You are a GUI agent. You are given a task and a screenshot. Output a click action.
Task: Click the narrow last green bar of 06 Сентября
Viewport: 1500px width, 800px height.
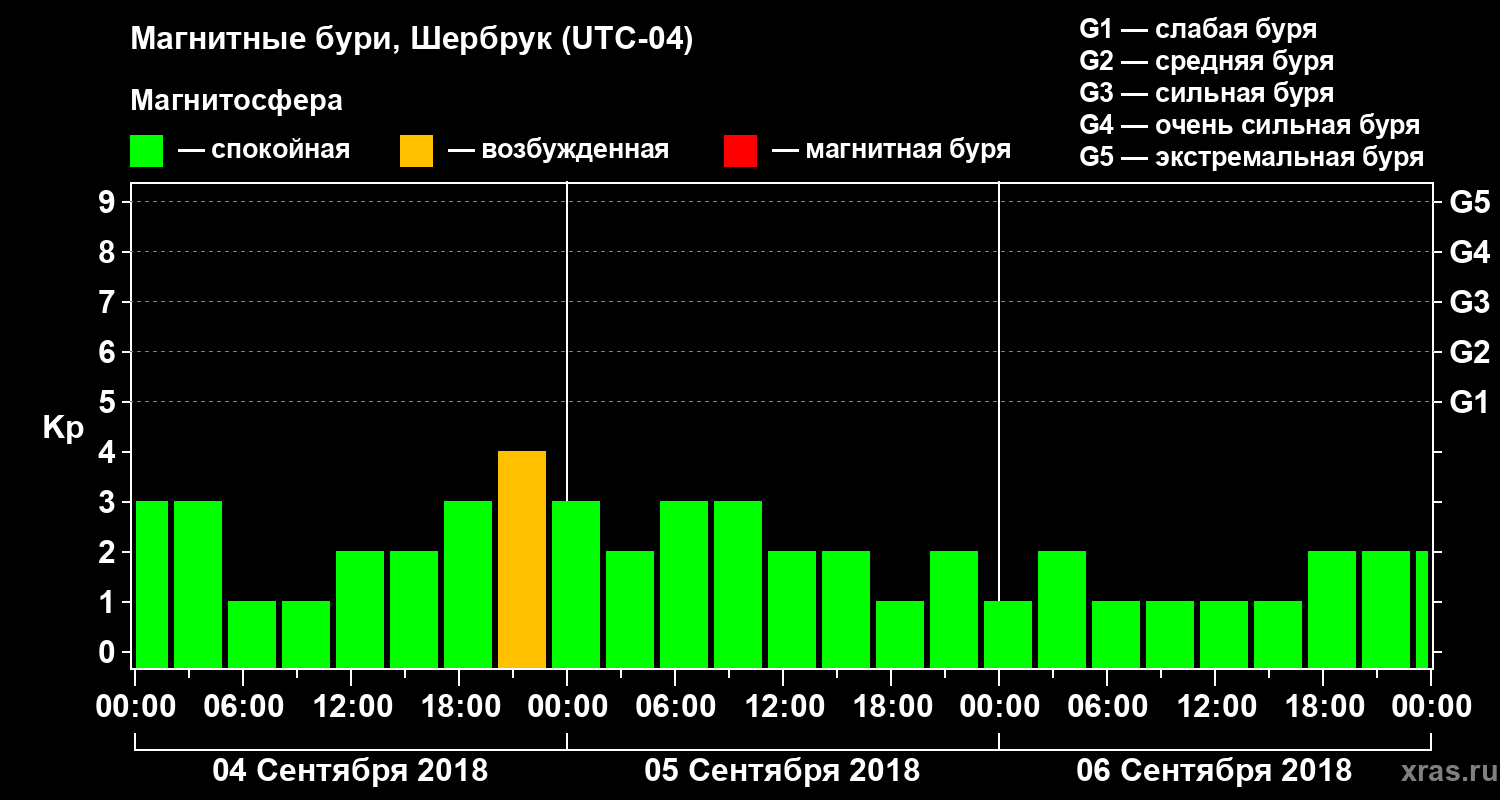(1422, 609)
